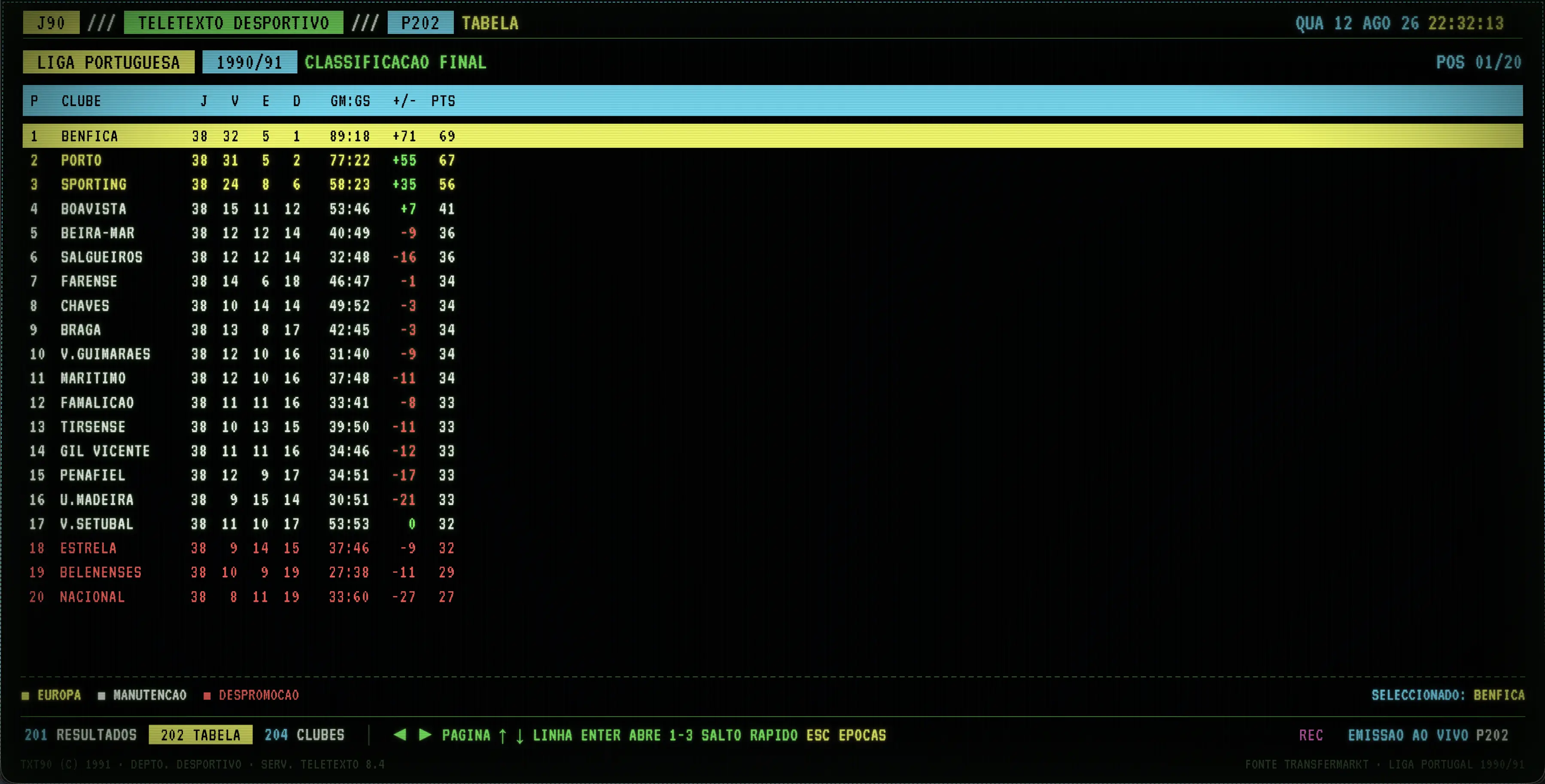Select the SALGUEIROS row
1545x784 pixels.
pos(772,257)
